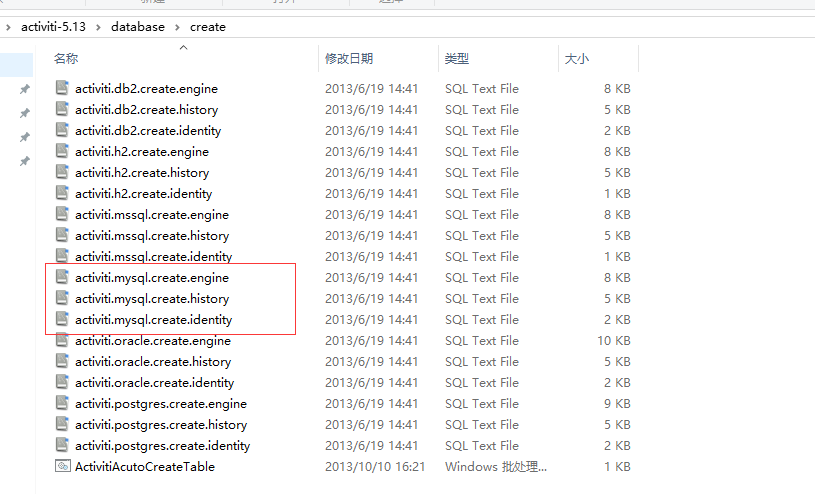Click the activiti.db2.create.engine file icon
Screen dimensions: 815x494
pyautogui.click(x=62, y=88)
